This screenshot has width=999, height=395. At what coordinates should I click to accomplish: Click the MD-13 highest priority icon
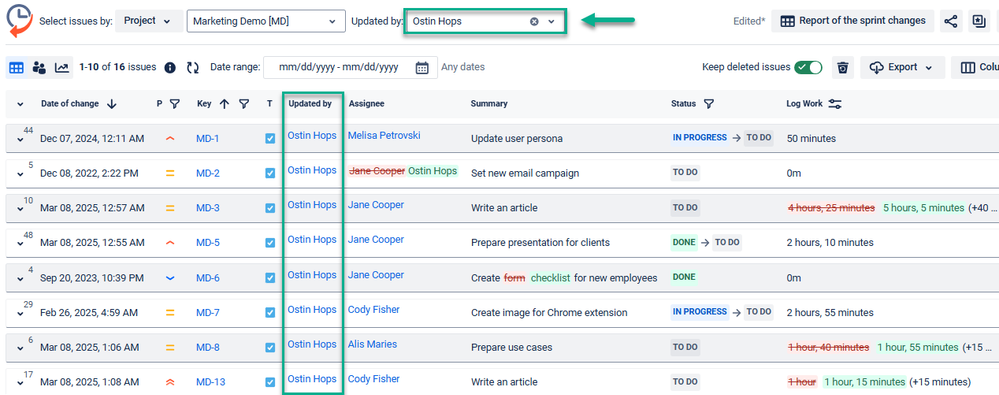click(169, 382)
